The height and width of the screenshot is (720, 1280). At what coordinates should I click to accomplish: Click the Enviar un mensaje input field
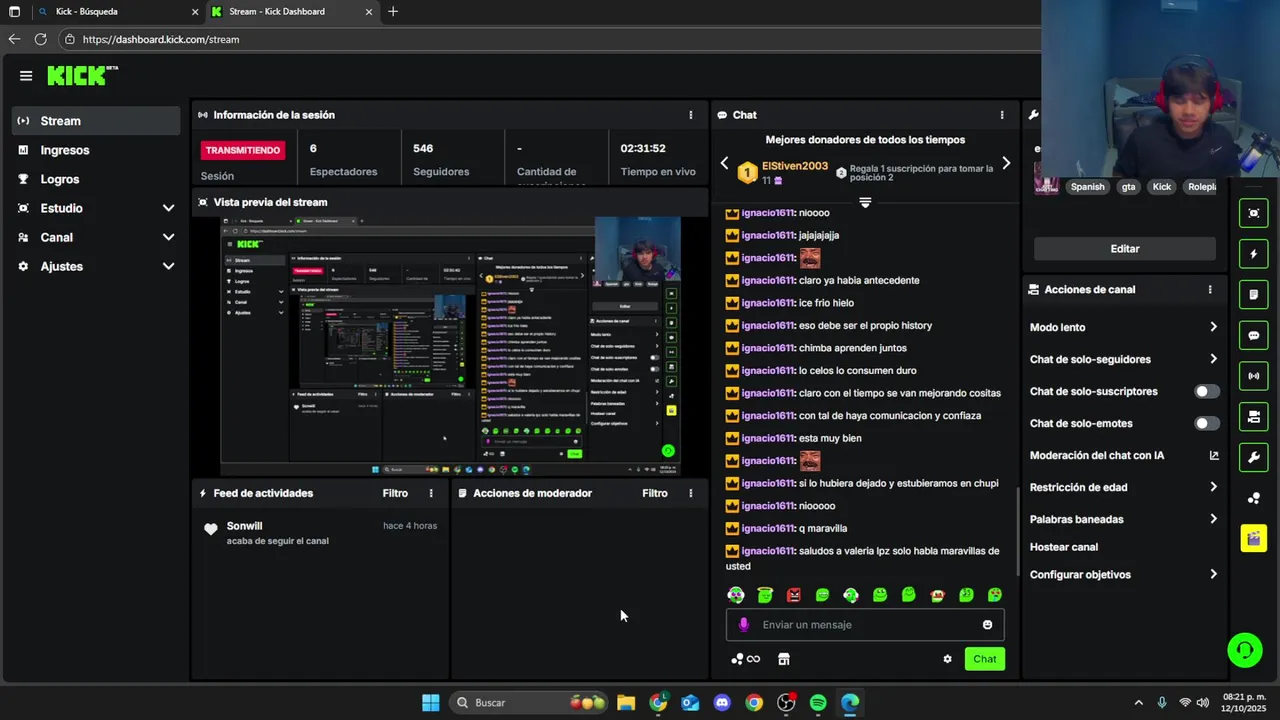[x=865, y=625]
